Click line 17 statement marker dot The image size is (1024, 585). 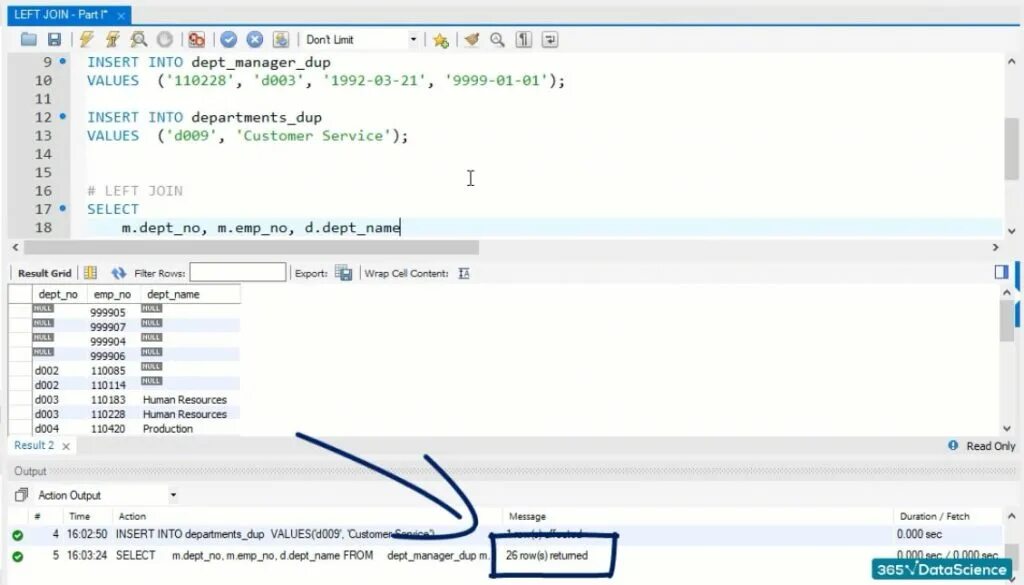[63, 208]
